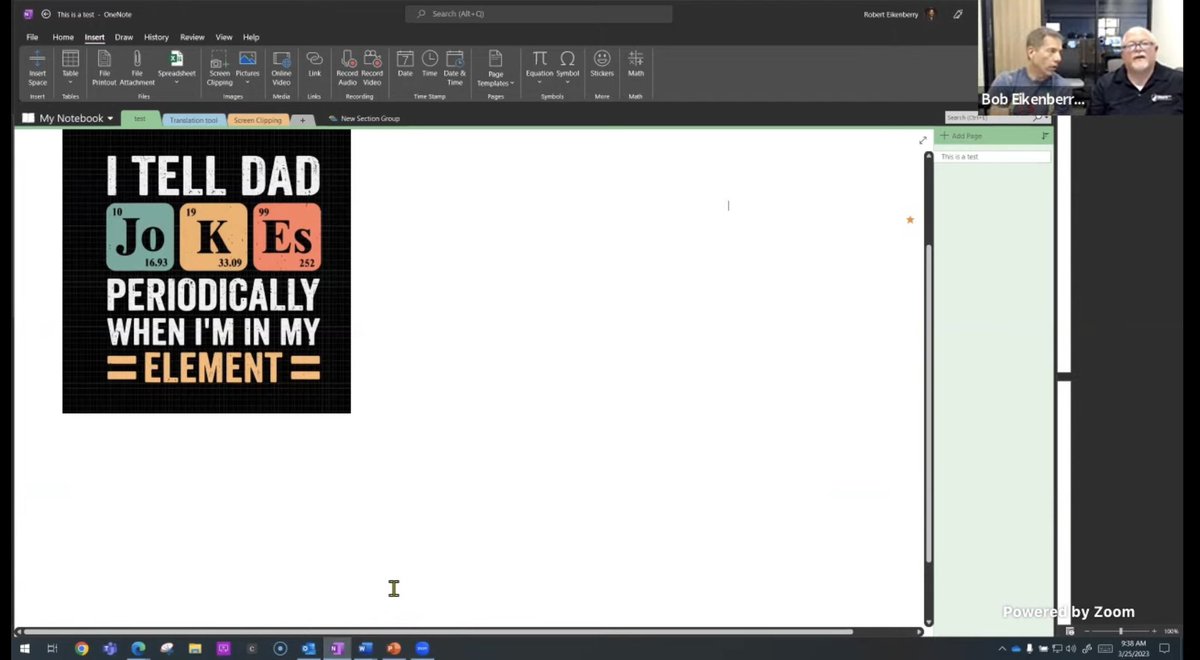1200x660 pixels.
Task: Start Record Video
Action: [372, 68]
